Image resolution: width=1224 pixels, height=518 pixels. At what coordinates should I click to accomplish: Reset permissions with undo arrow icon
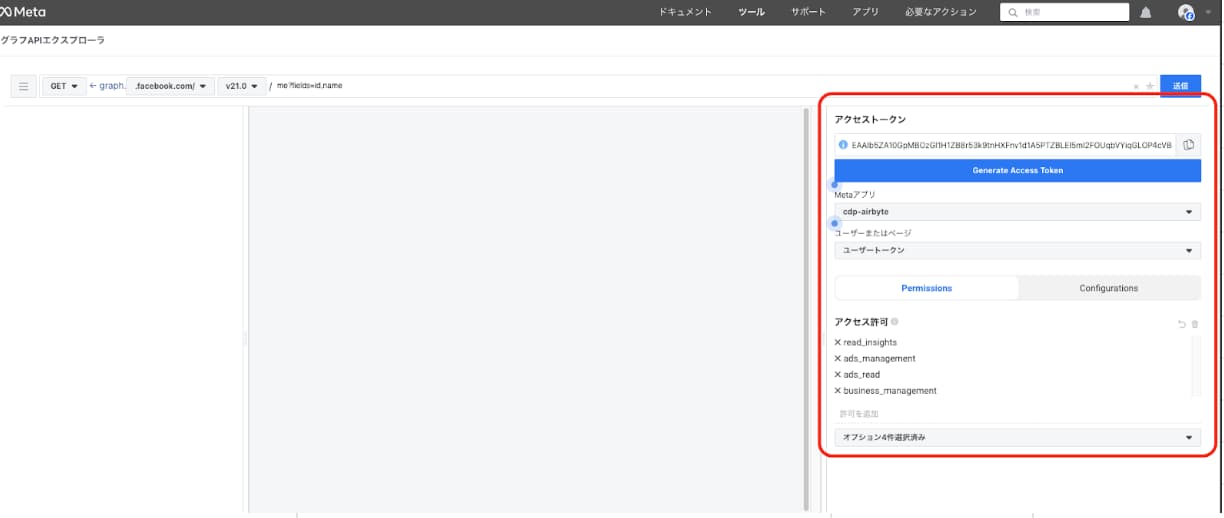pos(1181,324)
